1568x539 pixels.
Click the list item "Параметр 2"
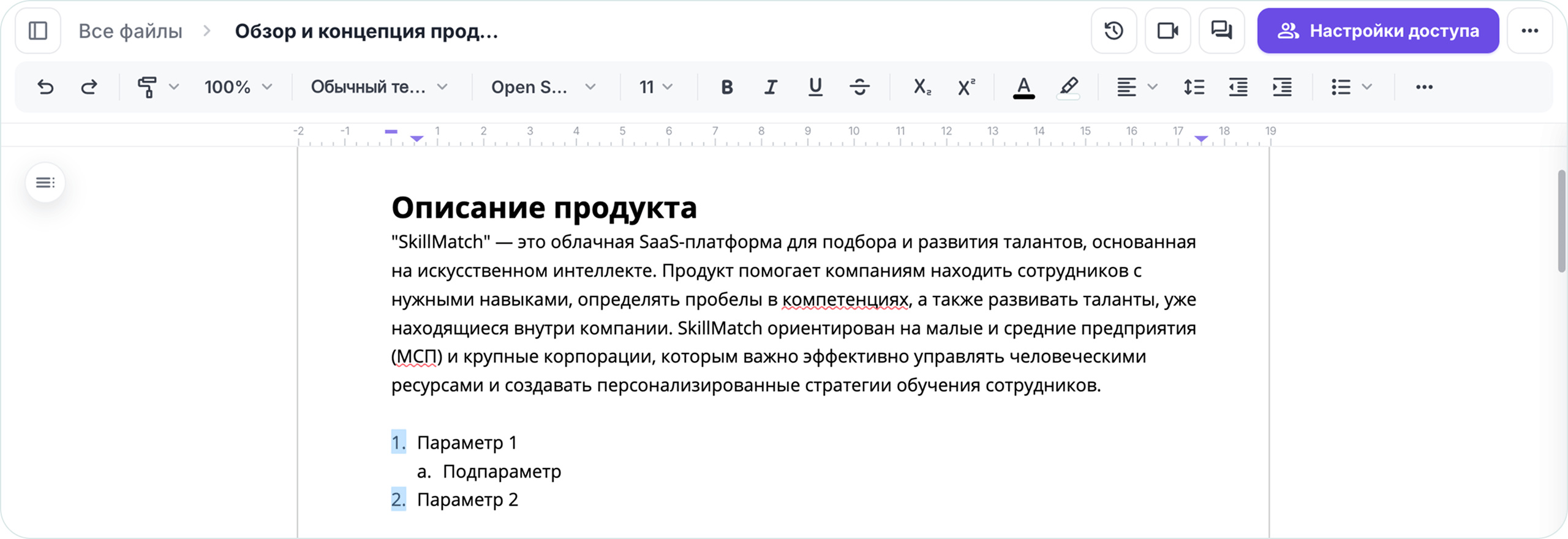click(x=467, y=499)
